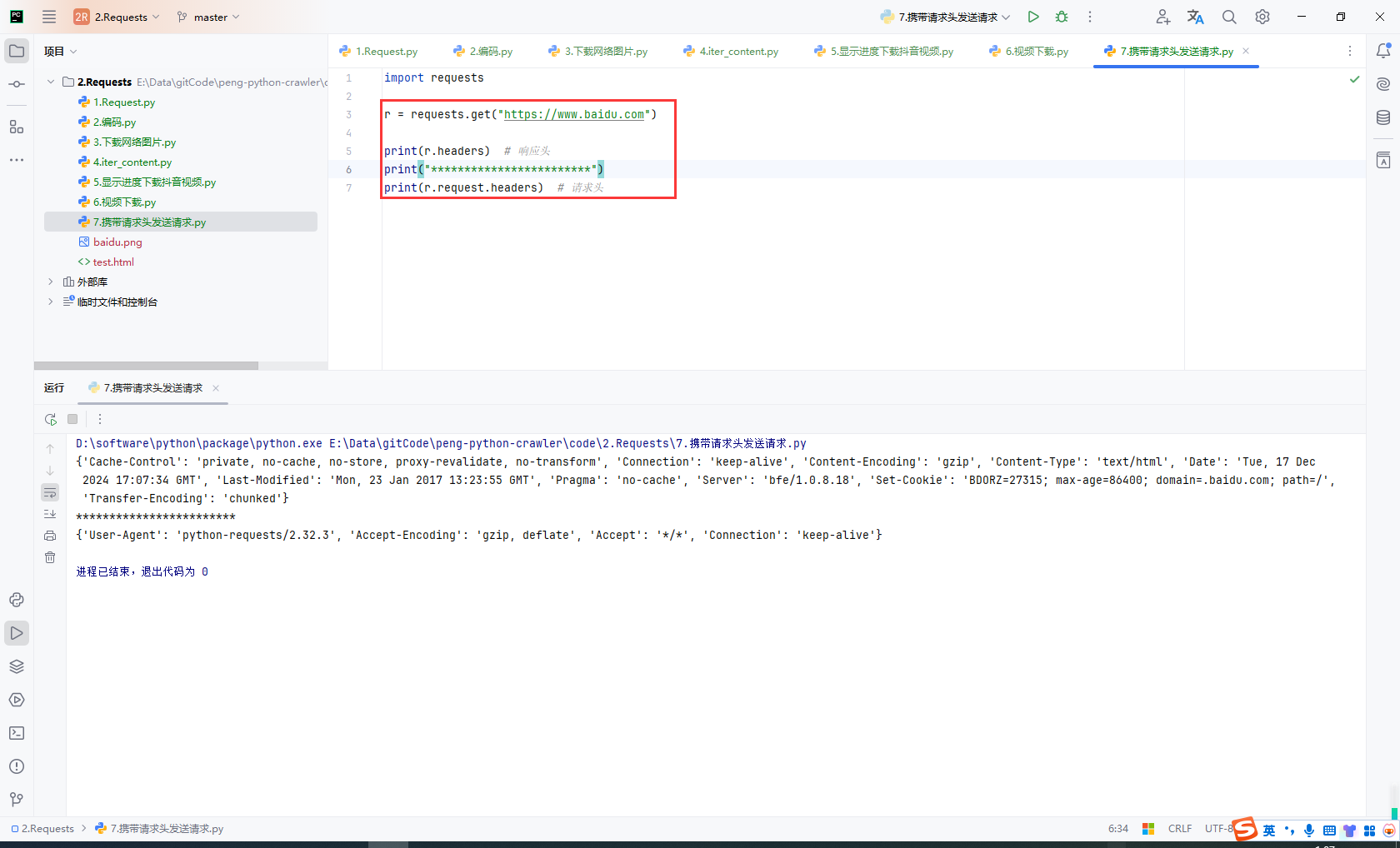Screen dimensions: 1400x848
Task: Open Code With Me add-user icon
Action: [x=1162, y=17]
